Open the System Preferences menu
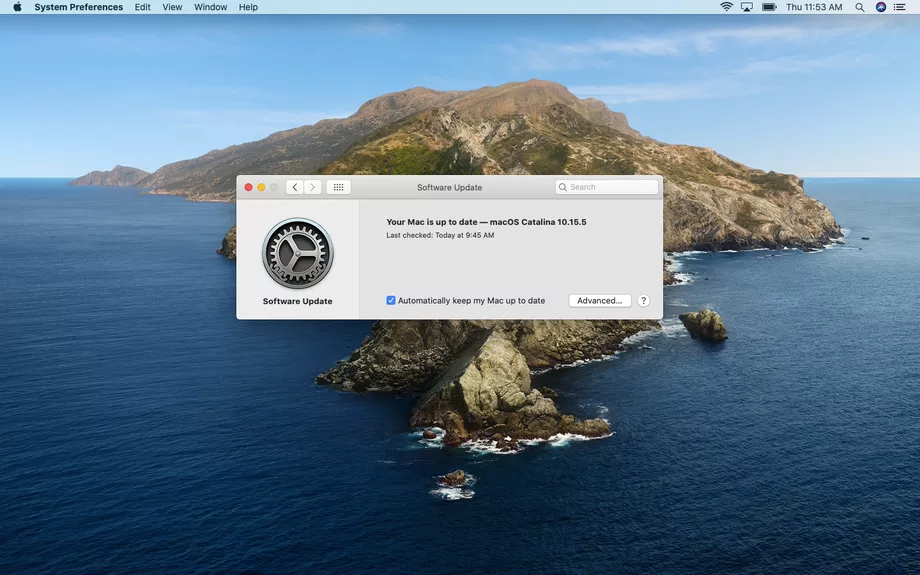Image resolution: width=920 pixels, height=575 pixels. tap(79, 7)
